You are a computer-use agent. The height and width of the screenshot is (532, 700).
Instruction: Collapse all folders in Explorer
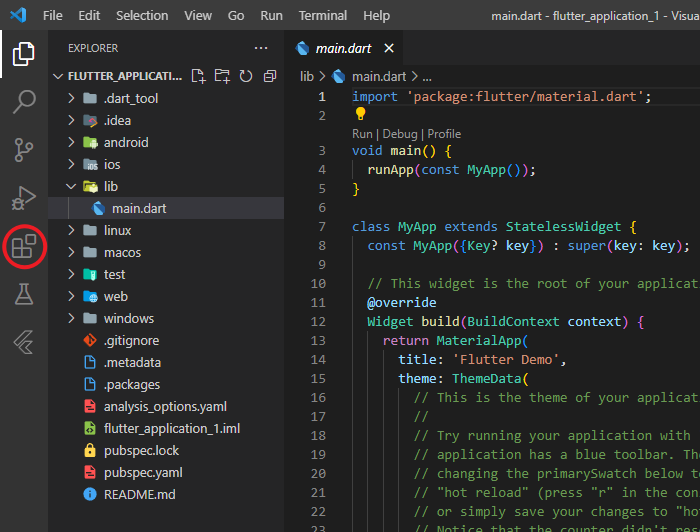coord(270,76)
